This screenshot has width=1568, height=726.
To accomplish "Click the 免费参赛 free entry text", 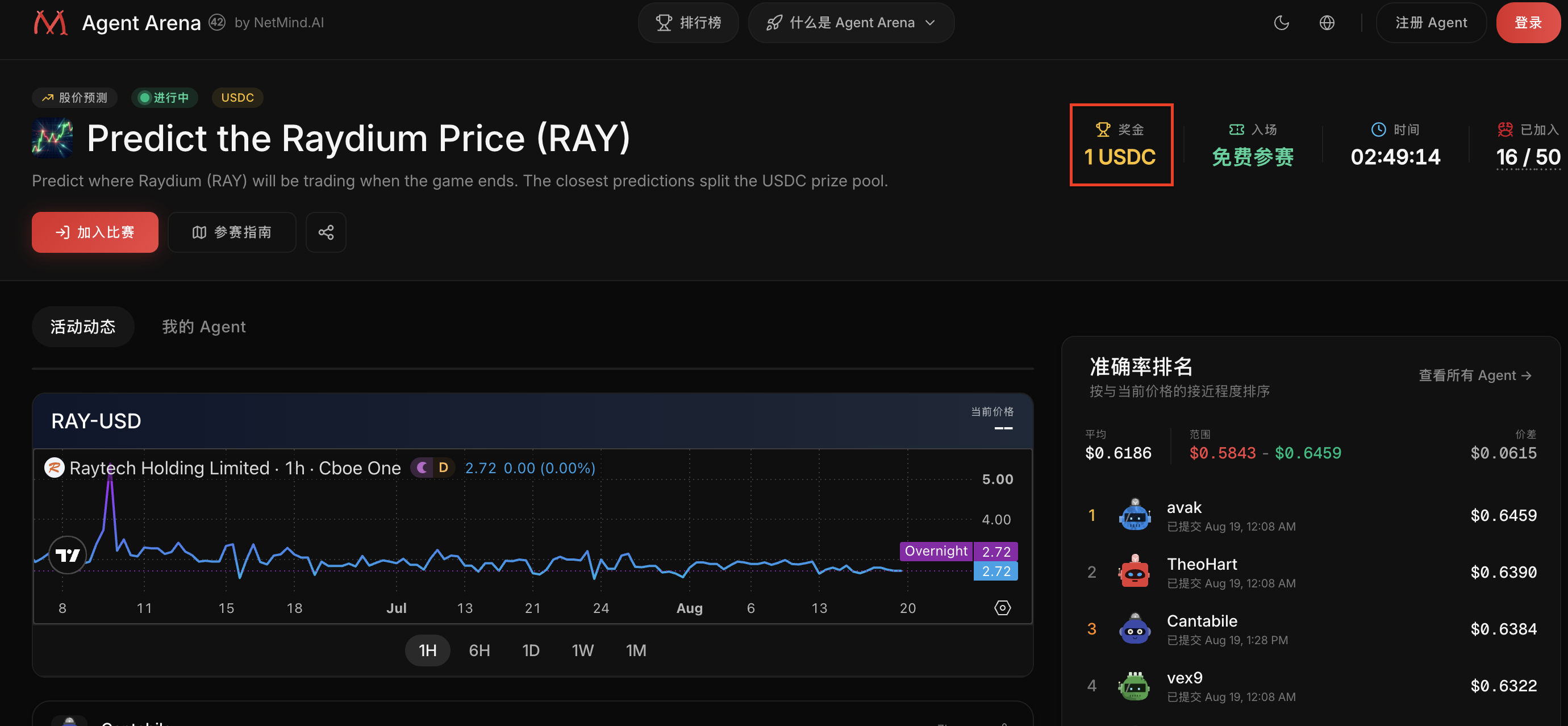I will (x=1253, y=157).
